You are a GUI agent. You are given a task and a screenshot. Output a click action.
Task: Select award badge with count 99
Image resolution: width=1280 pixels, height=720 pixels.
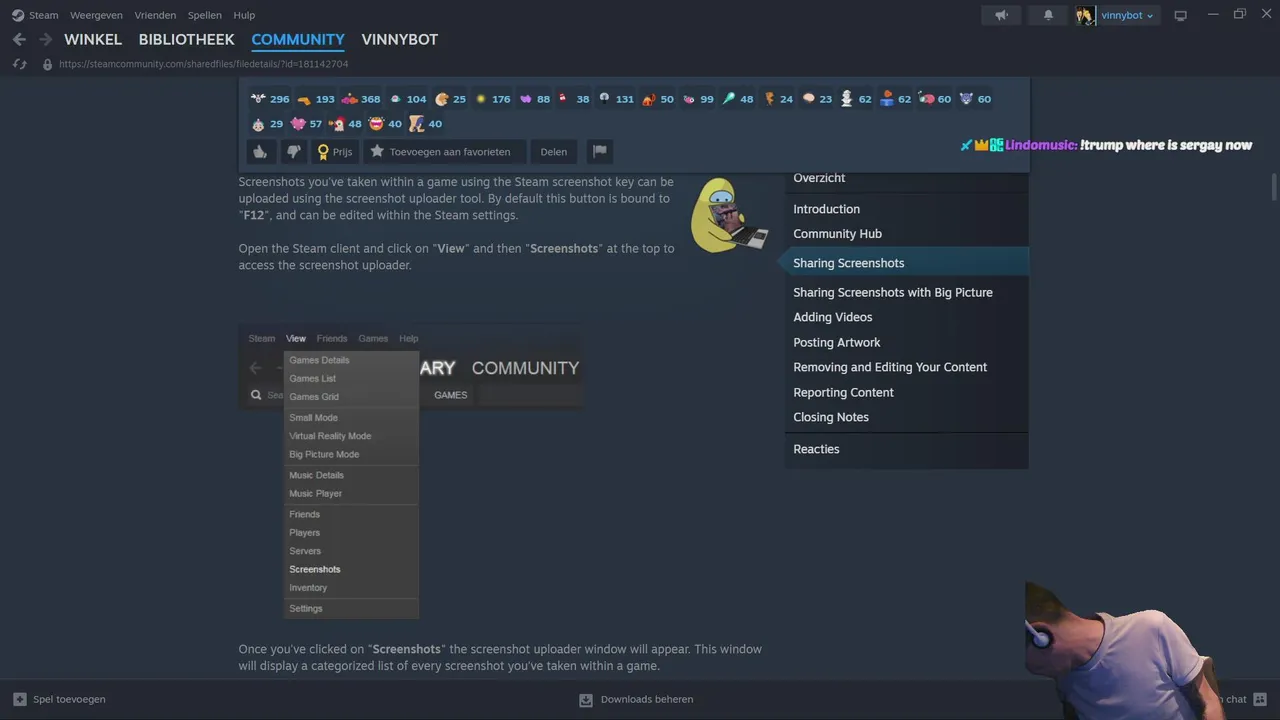(698, 99)
